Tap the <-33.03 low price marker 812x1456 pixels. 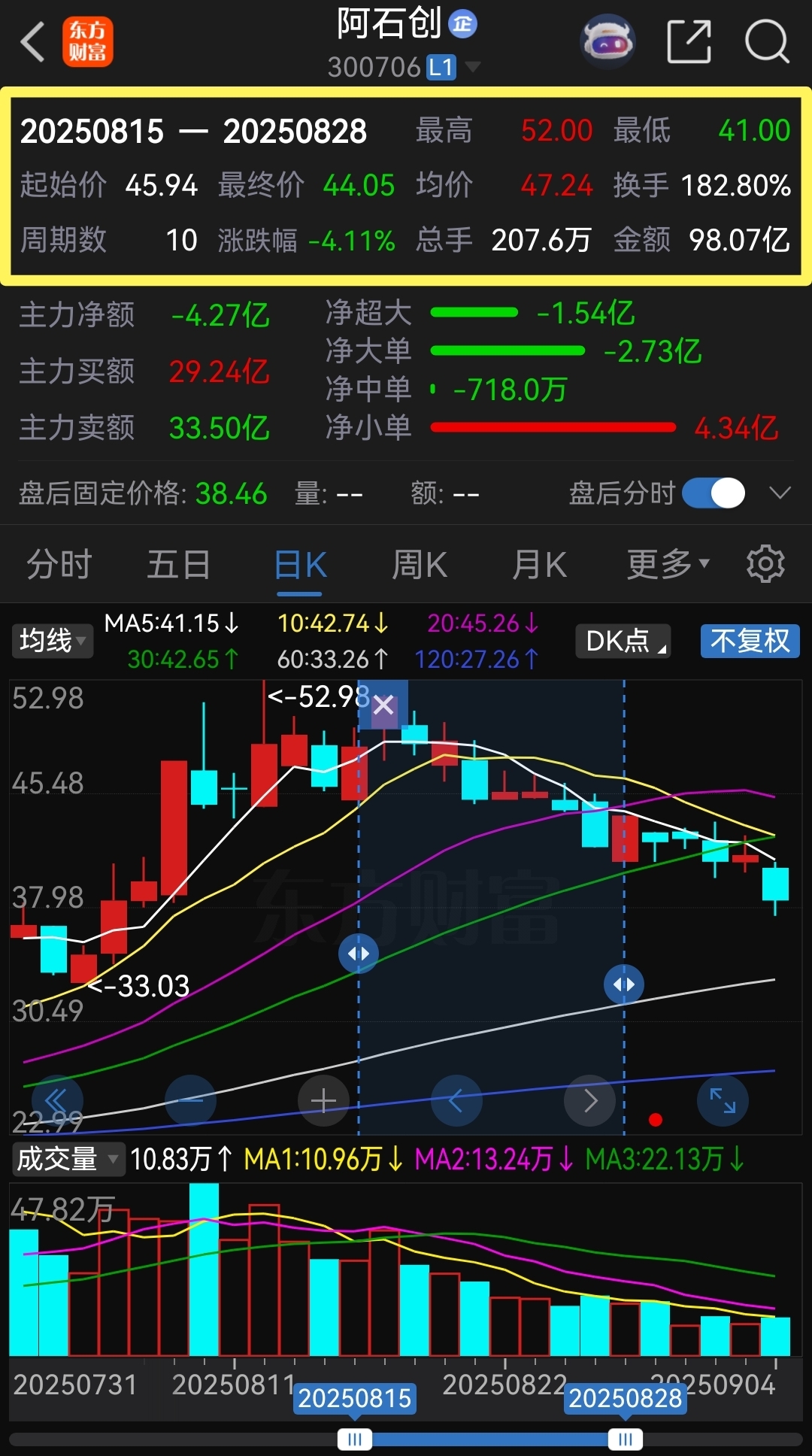(139, 985)
